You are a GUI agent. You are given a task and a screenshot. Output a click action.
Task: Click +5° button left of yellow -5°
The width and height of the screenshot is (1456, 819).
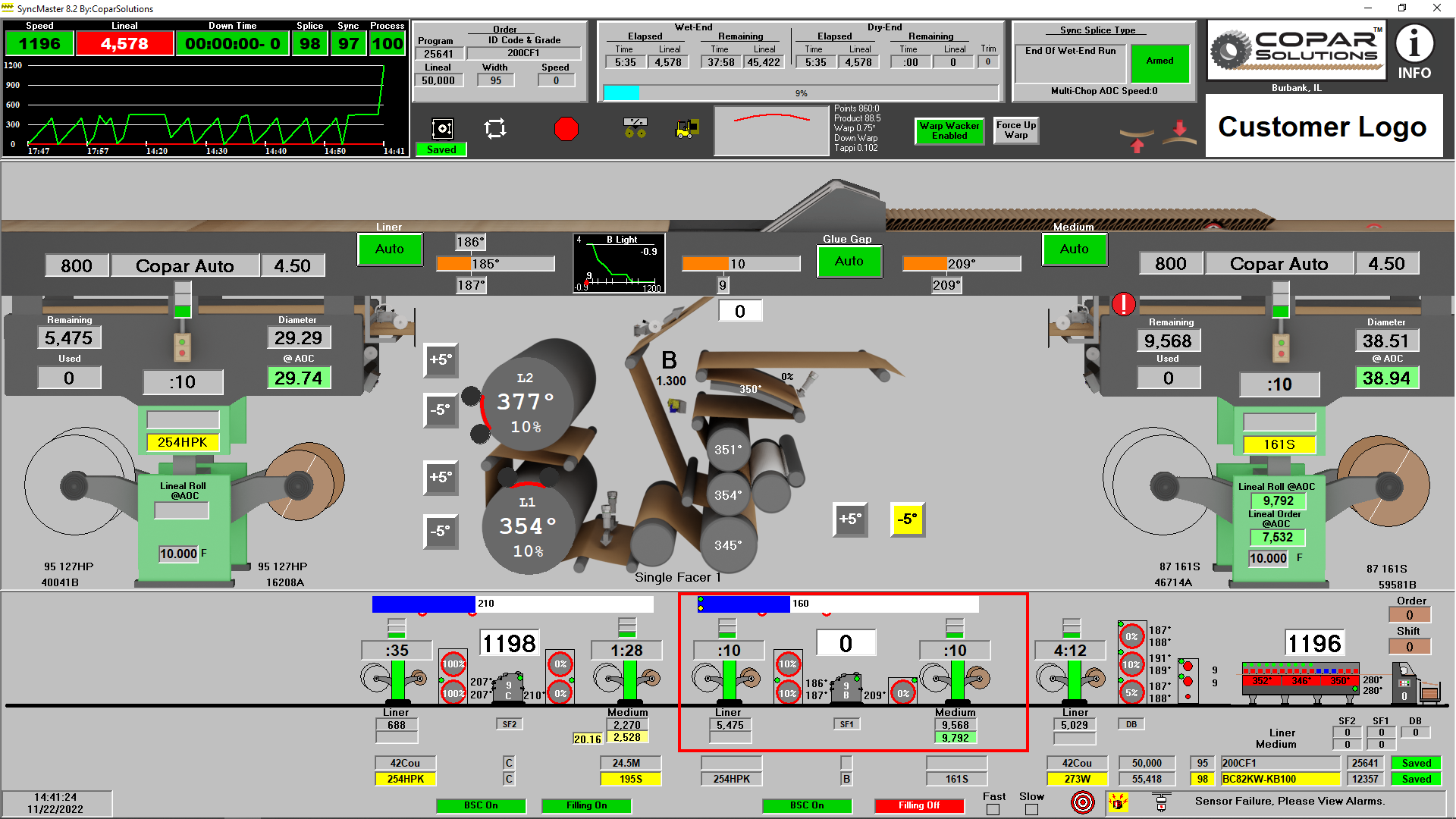(x=850, y=519)
